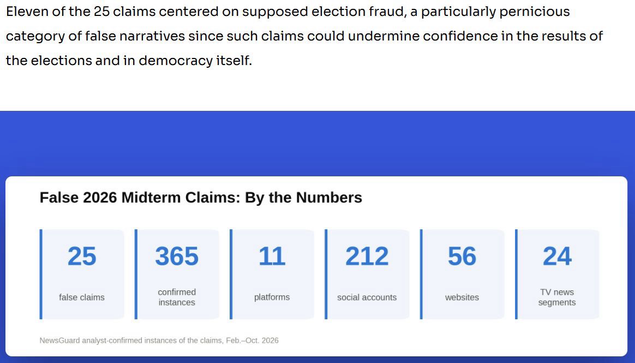Viewport: 635px width, 363px height.
Task: Click the 'TV news segments' label
Action: [x=557, y=297]
